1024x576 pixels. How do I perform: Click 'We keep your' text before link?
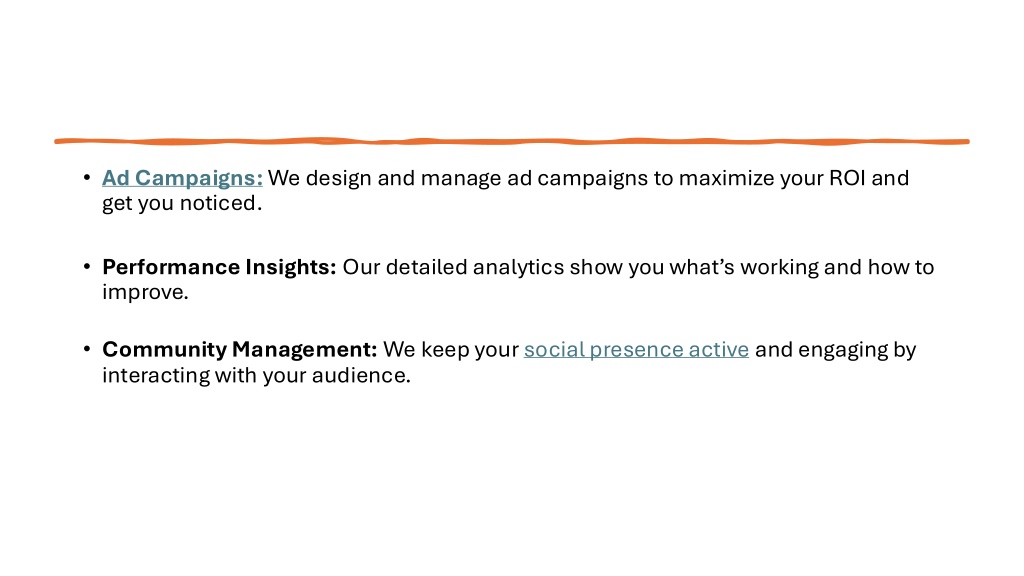coord(451,349)
